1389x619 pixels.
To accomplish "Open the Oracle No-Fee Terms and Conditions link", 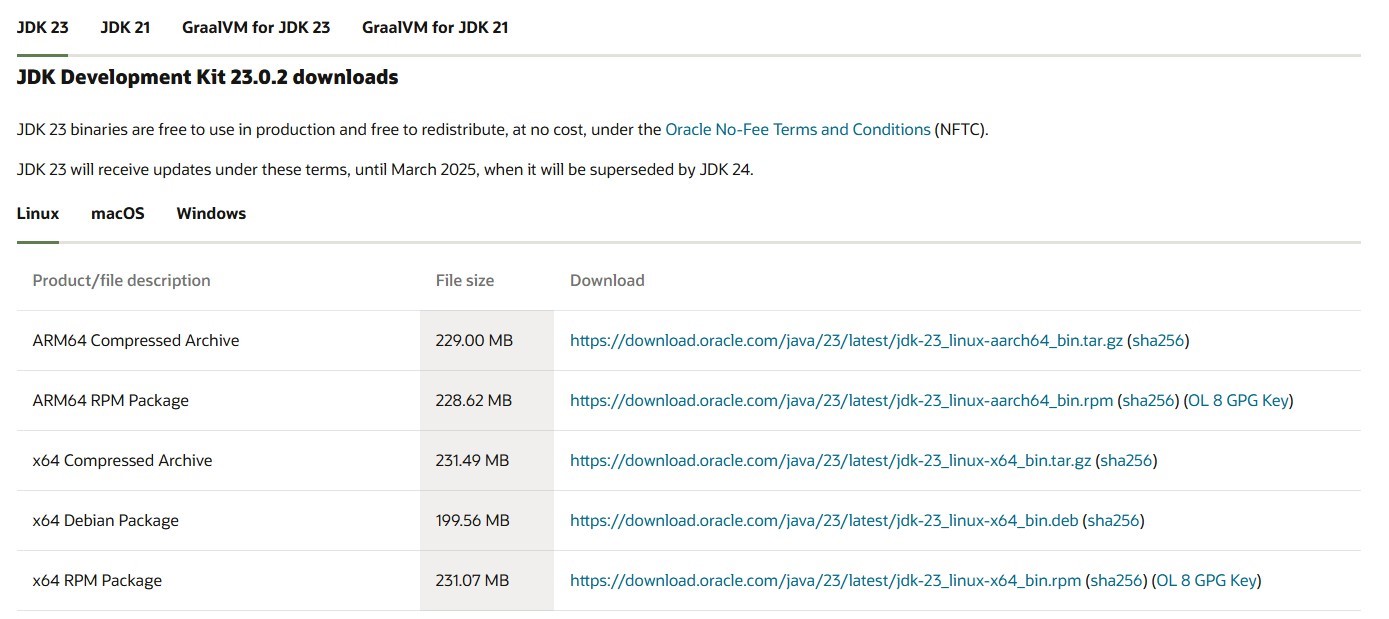I will (797, 129).
